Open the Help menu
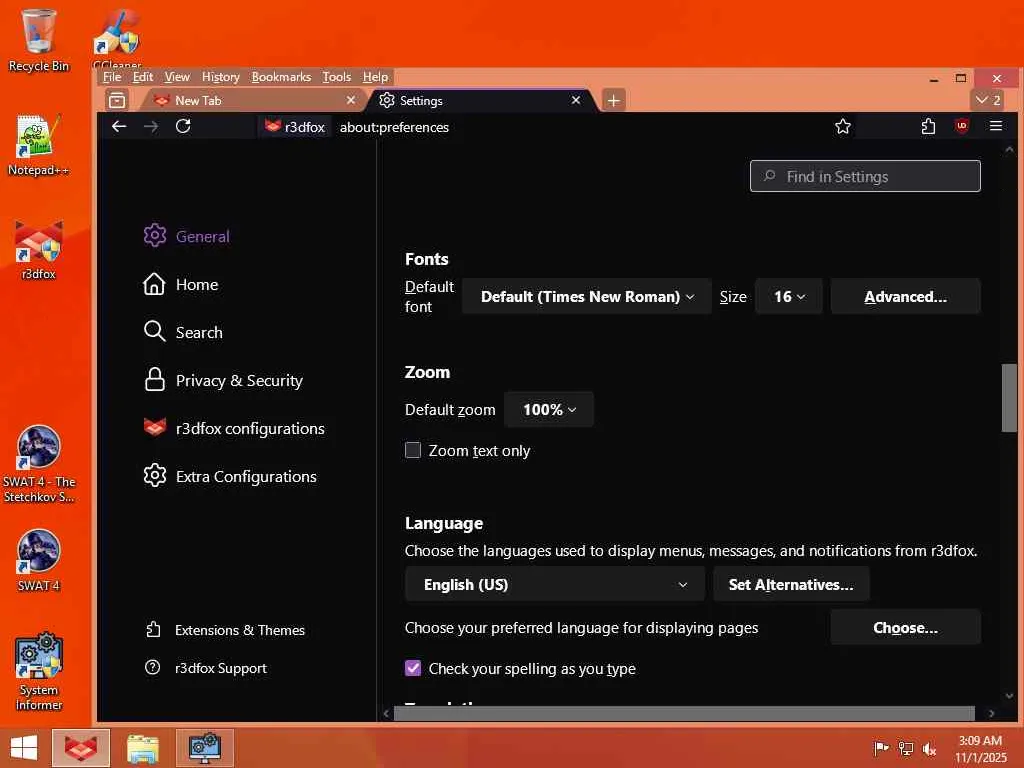Viewport: 1024px width, 768px height. pyautogui.click(x=376, y=76)
